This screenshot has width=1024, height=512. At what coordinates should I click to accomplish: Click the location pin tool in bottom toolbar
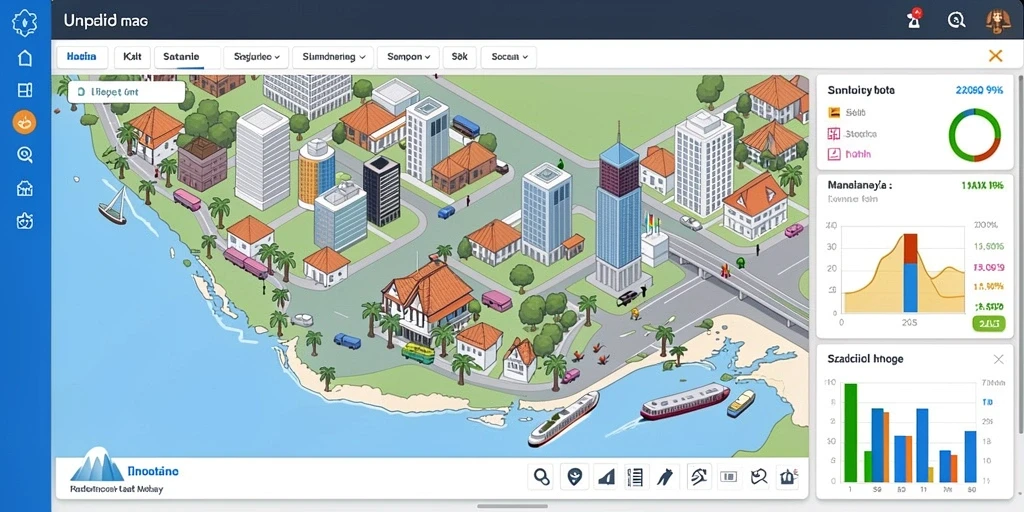tap(574, 477)
